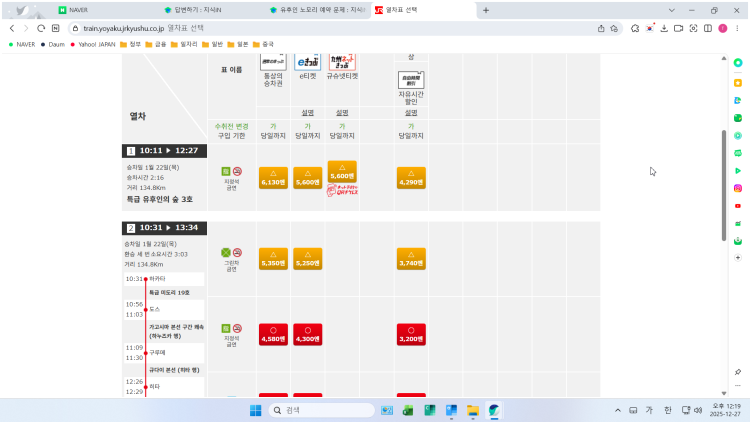This screenshot has width=750, height=422.
Task: Click the green reserved seat icon for train 1
Action: [x=225, y=171]
